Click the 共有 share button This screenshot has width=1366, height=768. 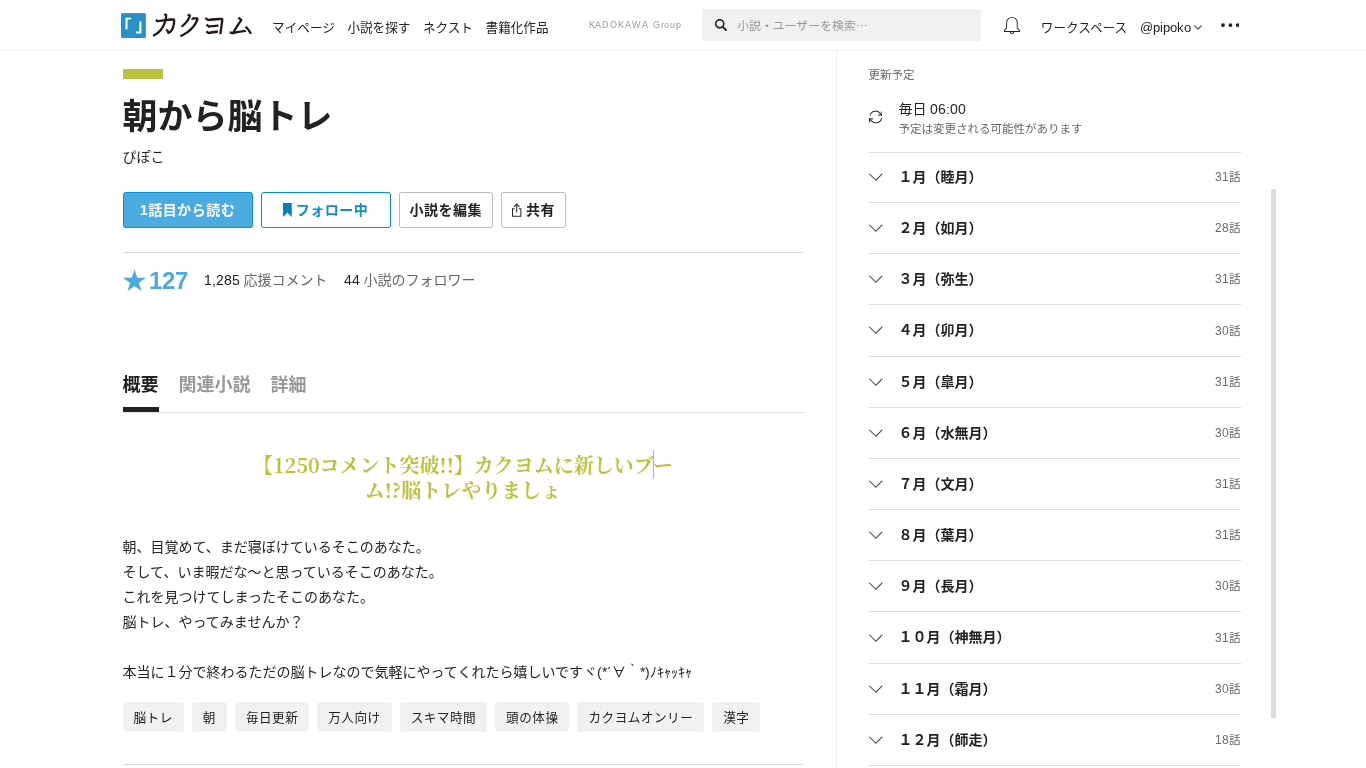(x=533, y=210)
